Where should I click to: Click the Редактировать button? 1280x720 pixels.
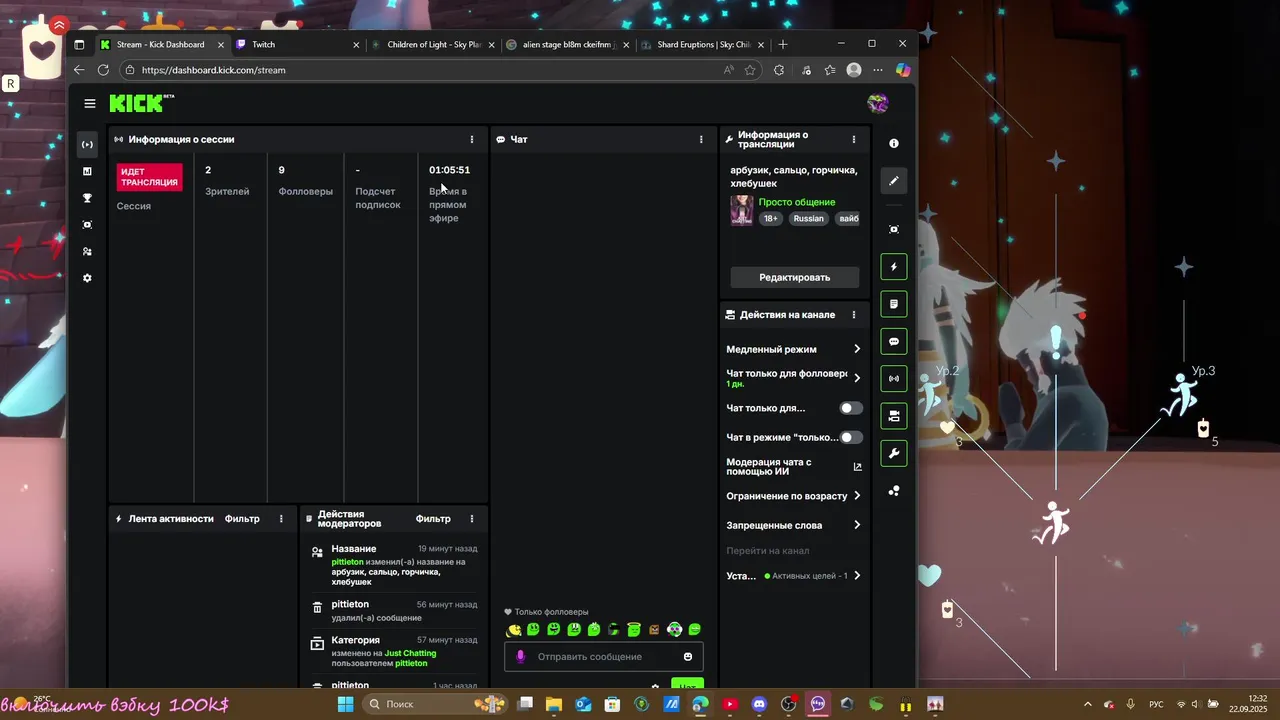794,277
